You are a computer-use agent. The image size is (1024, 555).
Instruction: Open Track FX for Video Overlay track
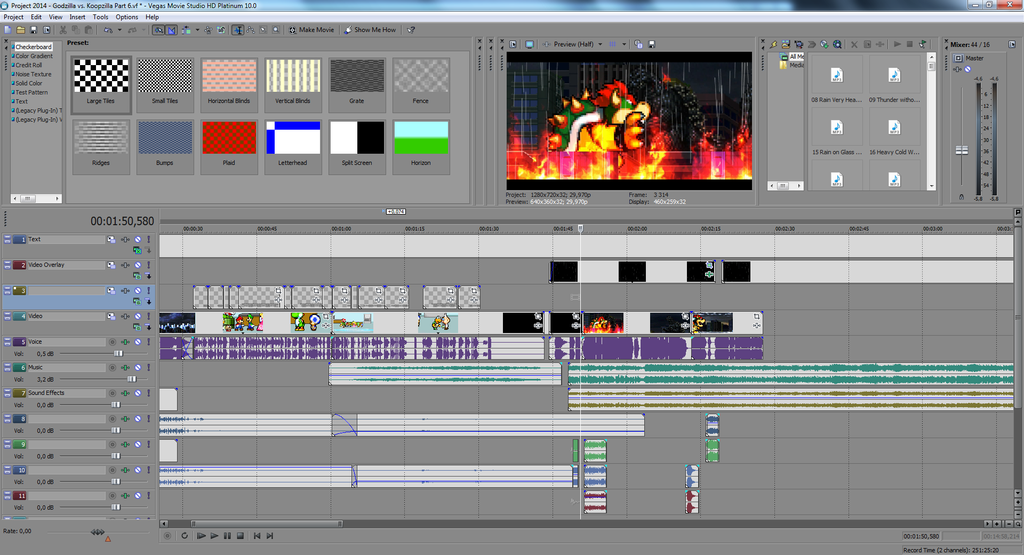(x=125, y=265)
